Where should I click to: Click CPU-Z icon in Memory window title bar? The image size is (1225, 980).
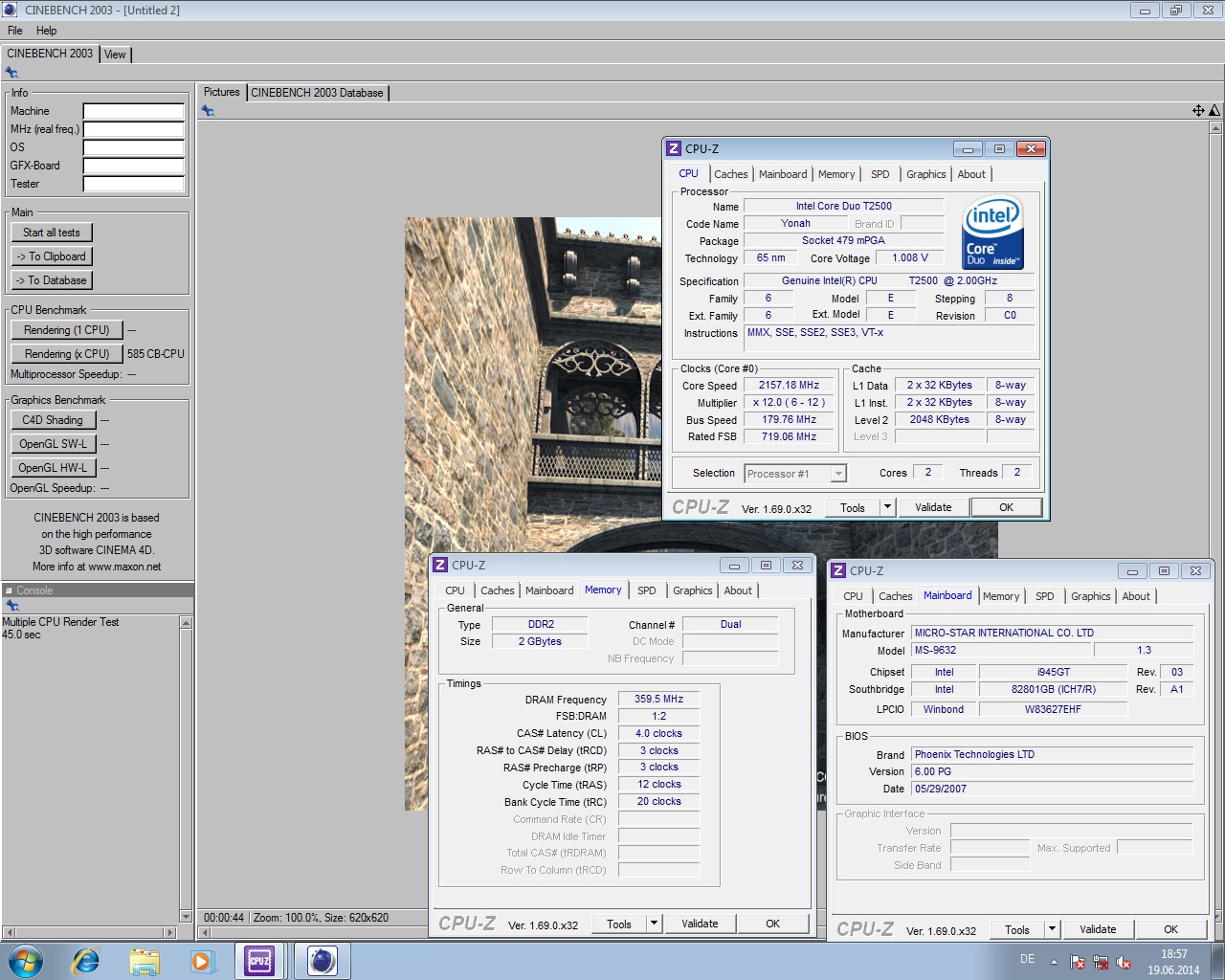point(440,566)
